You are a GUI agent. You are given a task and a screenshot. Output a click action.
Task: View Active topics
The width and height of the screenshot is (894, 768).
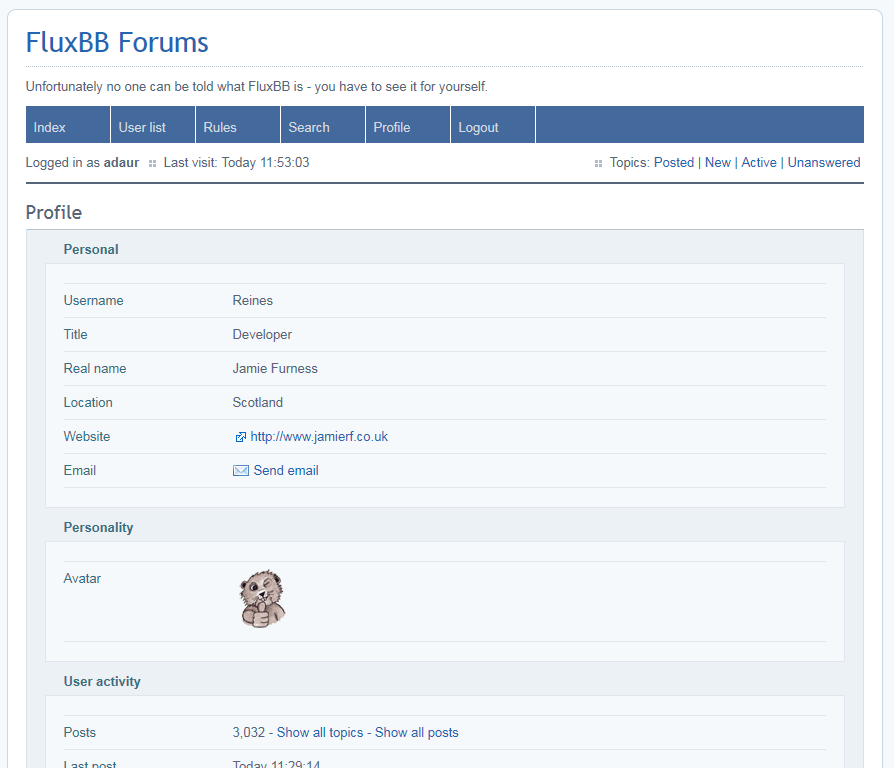tap(759, 162)
